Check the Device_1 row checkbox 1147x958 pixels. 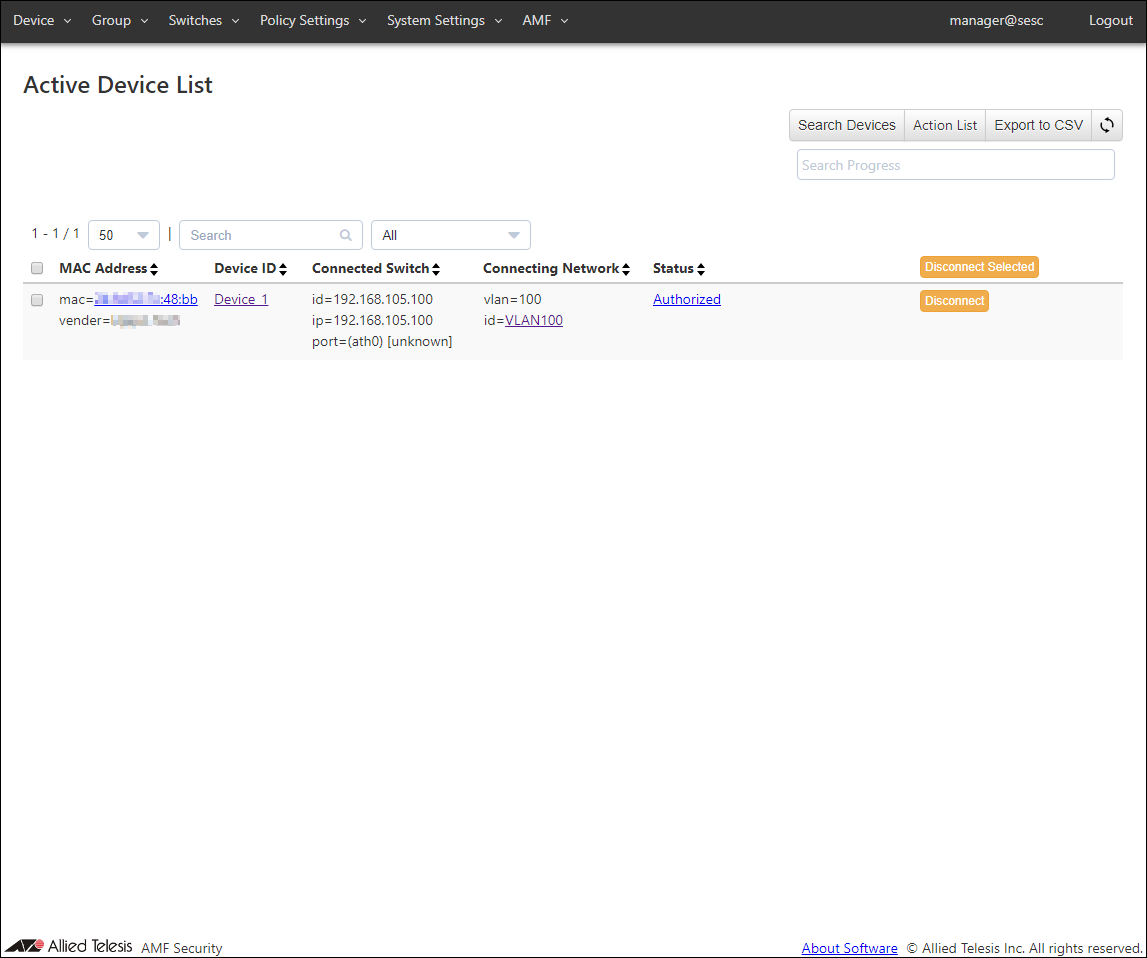tap(37, 300)
